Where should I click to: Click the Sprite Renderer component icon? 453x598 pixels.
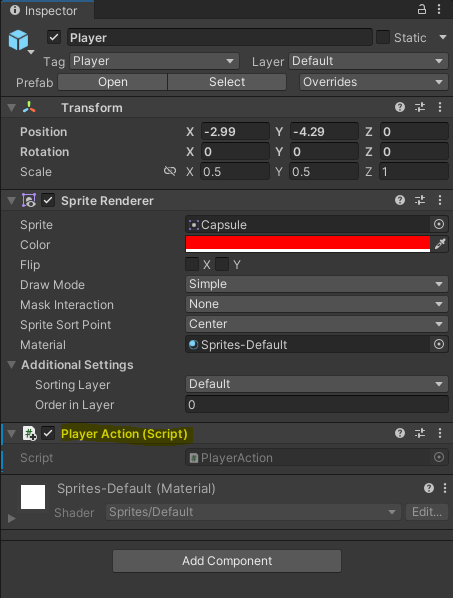(x=29, y=200)
